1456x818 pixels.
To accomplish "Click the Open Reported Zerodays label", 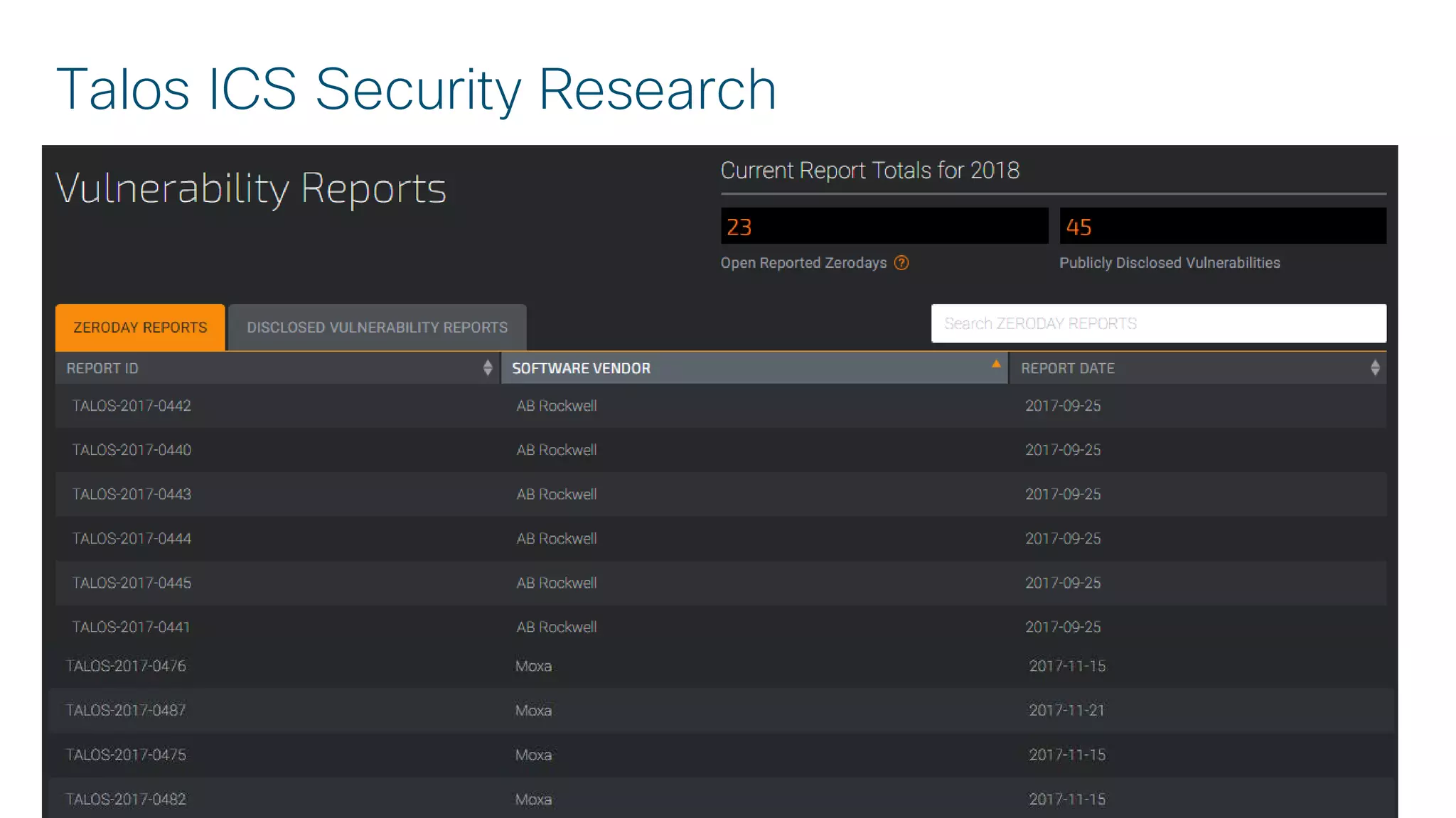I will [x=804, y=263].
